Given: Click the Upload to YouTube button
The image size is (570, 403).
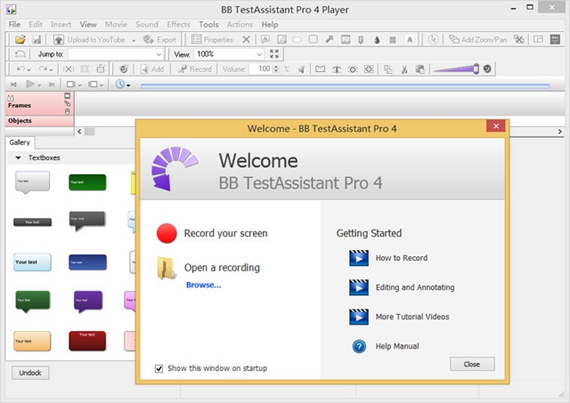Looking at the screenshot, I should 89,40.
